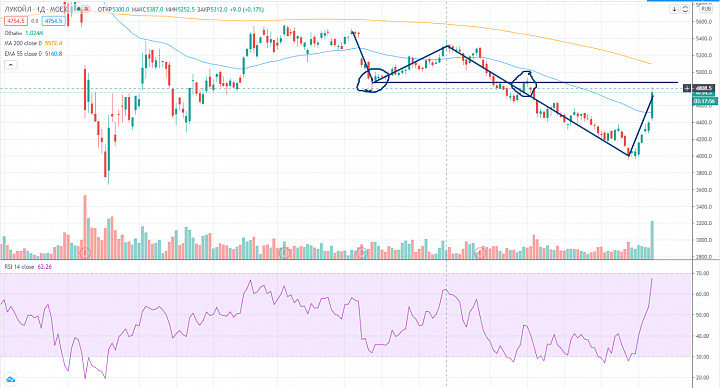Viewport: 720px width, 388px height.
Task: Select the MA 200 close legend entry
Action: tap(23, 43)
